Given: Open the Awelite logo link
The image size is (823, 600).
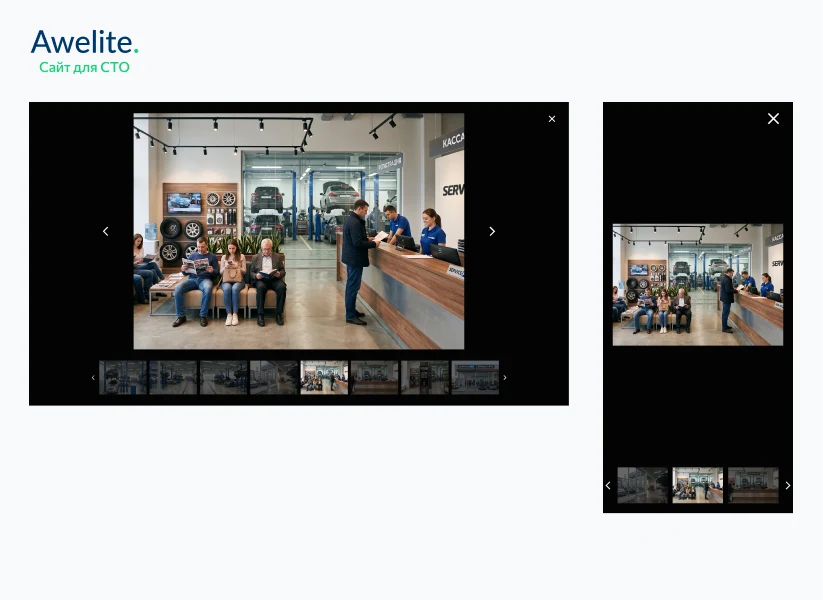Looking at the screenshot, I should point(85,42).
